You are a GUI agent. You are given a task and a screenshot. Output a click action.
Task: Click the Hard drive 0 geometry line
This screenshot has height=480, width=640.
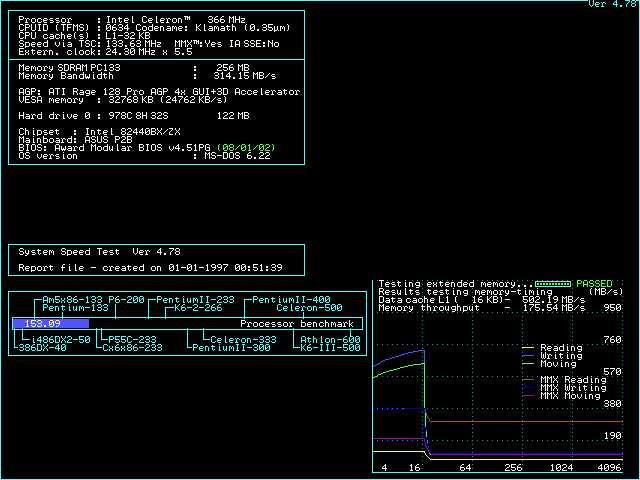[x=134, y=116]
